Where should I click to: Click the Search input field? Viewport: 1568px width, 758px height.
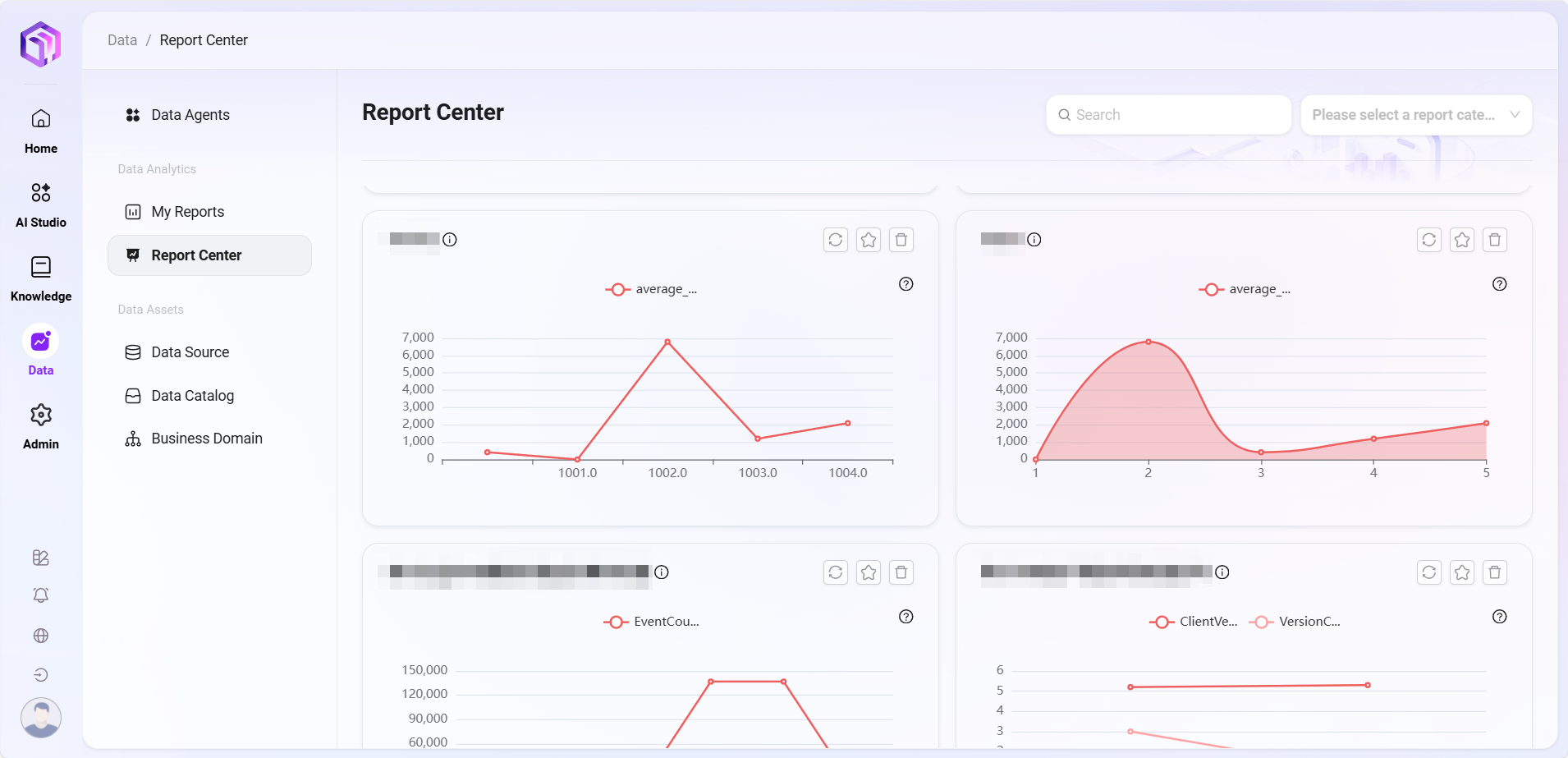(1168, 115)
